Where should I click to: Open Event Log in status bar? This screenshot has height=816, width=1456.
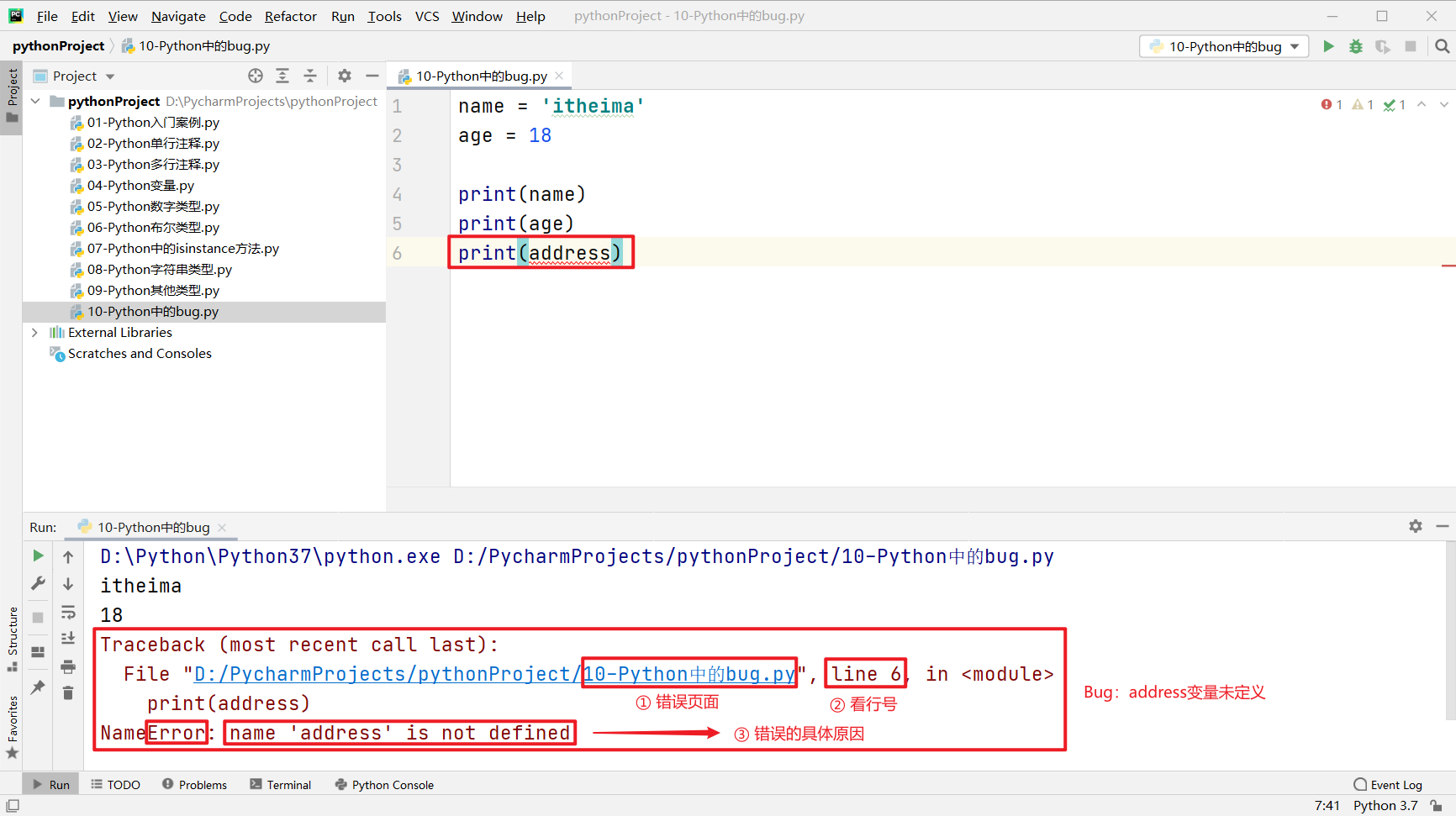(x=1388, y=785)
